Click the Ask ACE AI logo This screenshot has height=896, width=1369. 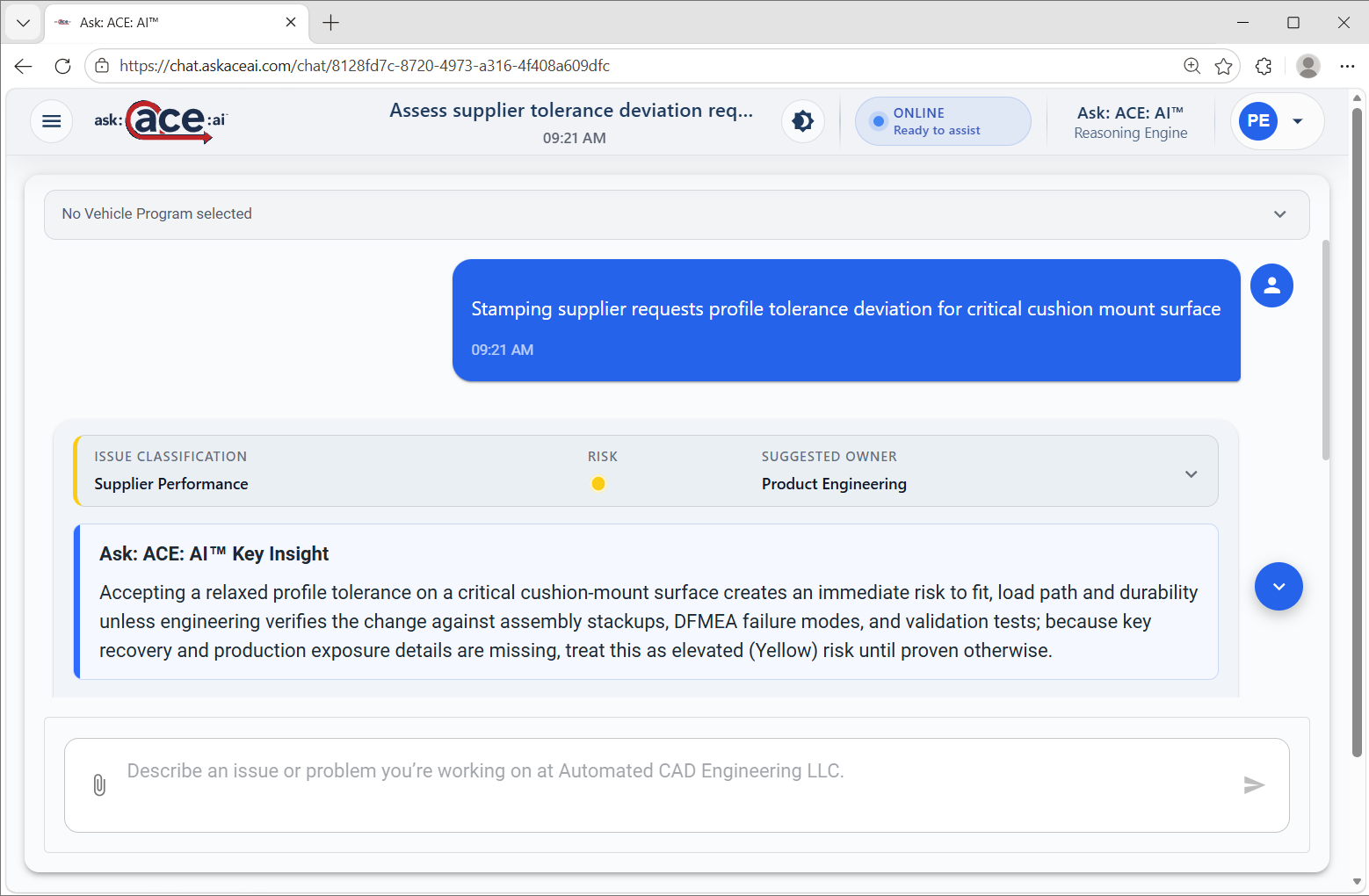click(x=161, y=121)
